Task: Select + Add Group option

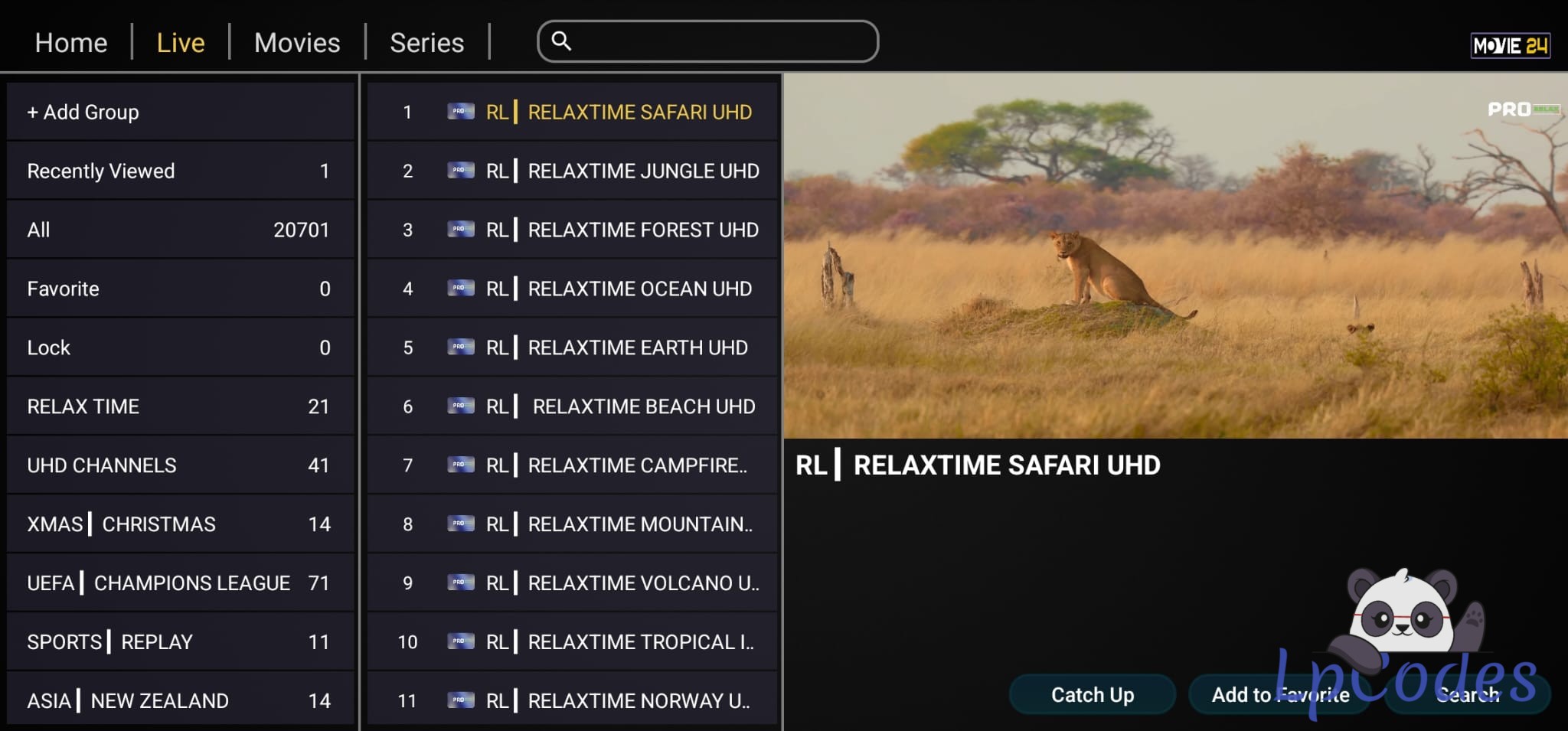Action: [181, 113]
